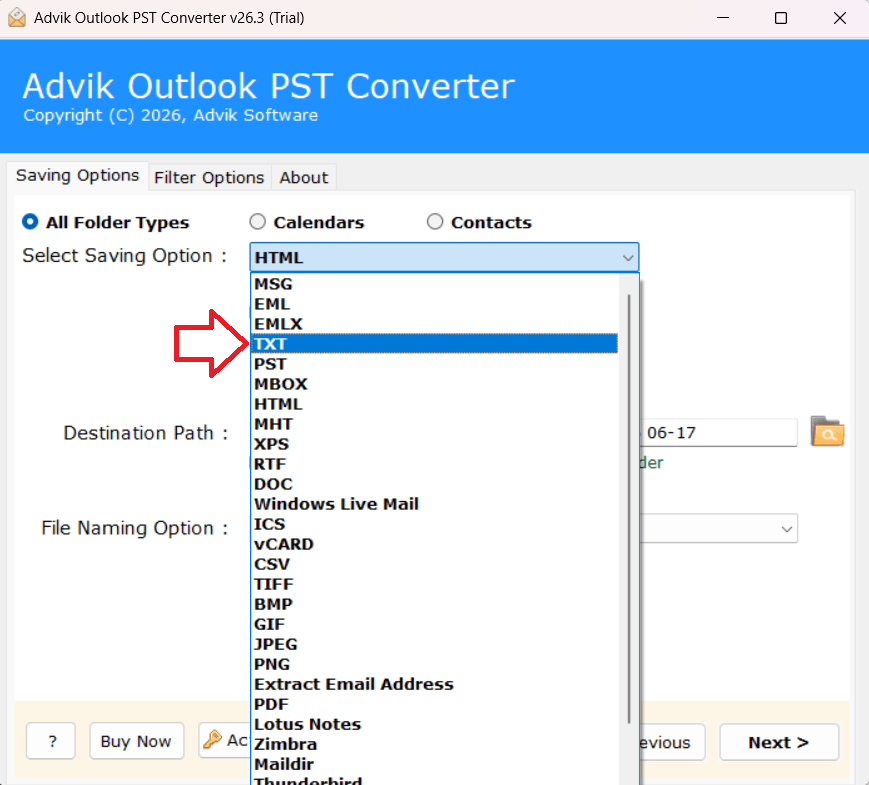Screen dimensions: 869x785
Task: Select the All Folder Types radio button
Action: tap(30, 222)
